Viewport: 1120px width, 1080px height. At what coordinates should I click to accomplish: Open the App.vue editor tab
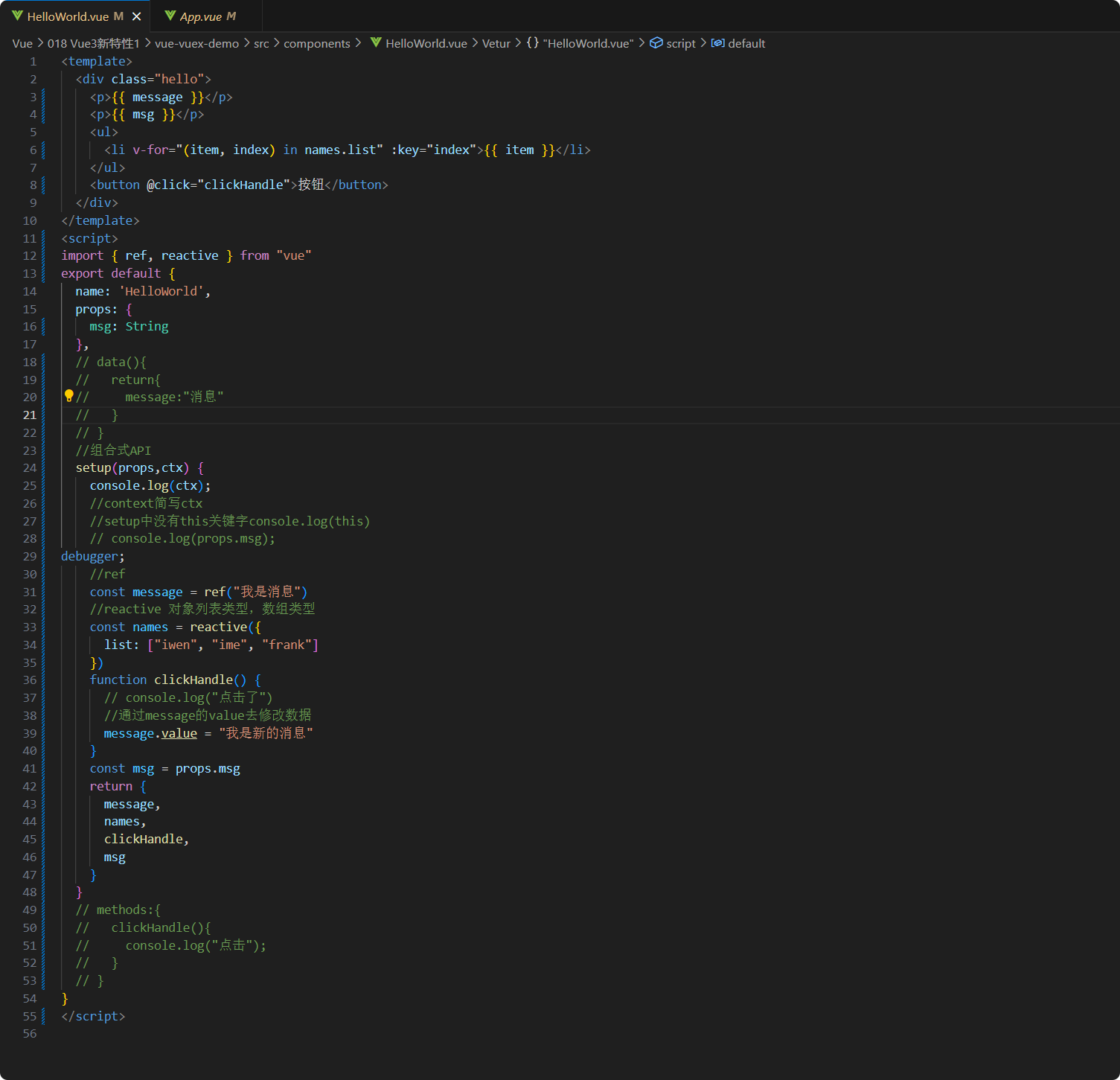[206, 16]
